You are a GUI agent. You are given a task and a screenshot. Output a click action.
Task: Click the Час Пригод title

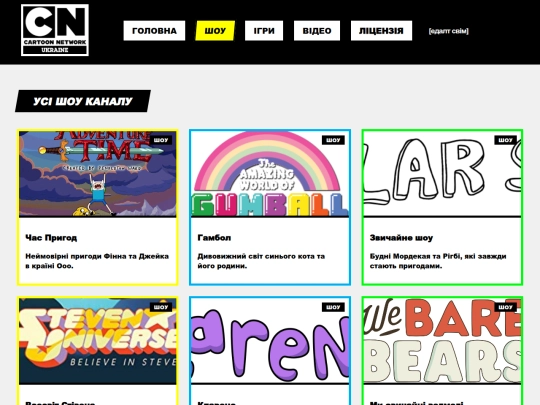(51, 238)
